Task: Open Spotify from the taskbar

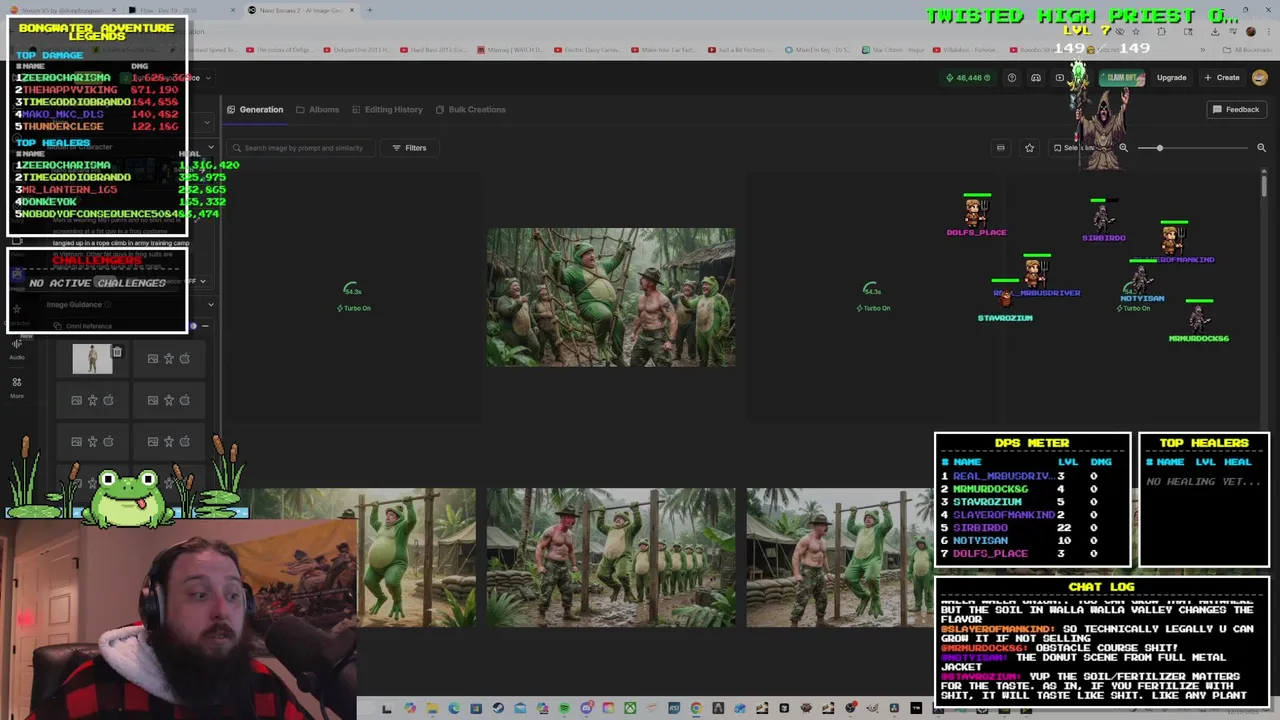Action: click(x=564, y=709)
